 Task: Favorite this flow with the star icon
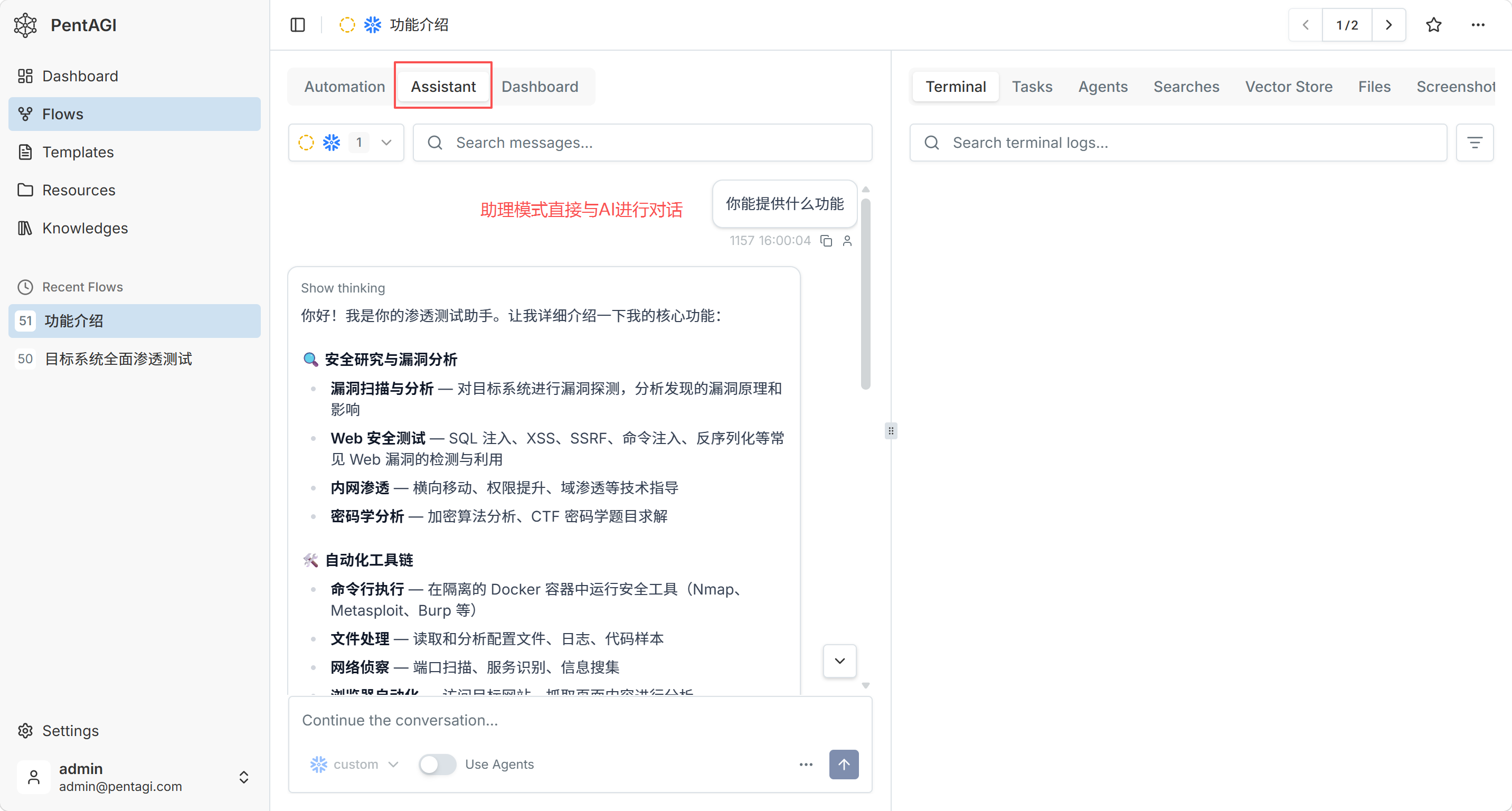[x=1434, y=25]
